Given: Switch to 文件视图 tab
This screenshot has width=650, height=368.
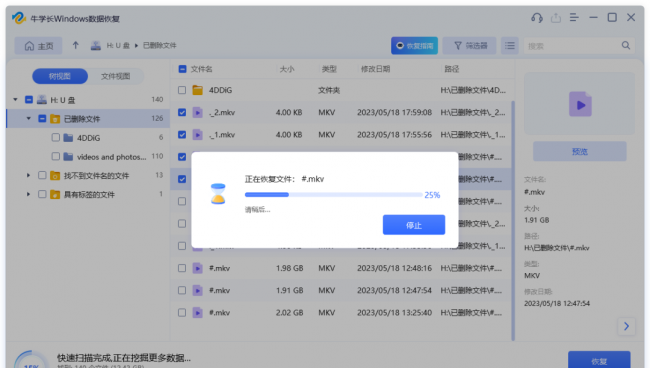Looking at the screenshot, I should click(116, 76).
